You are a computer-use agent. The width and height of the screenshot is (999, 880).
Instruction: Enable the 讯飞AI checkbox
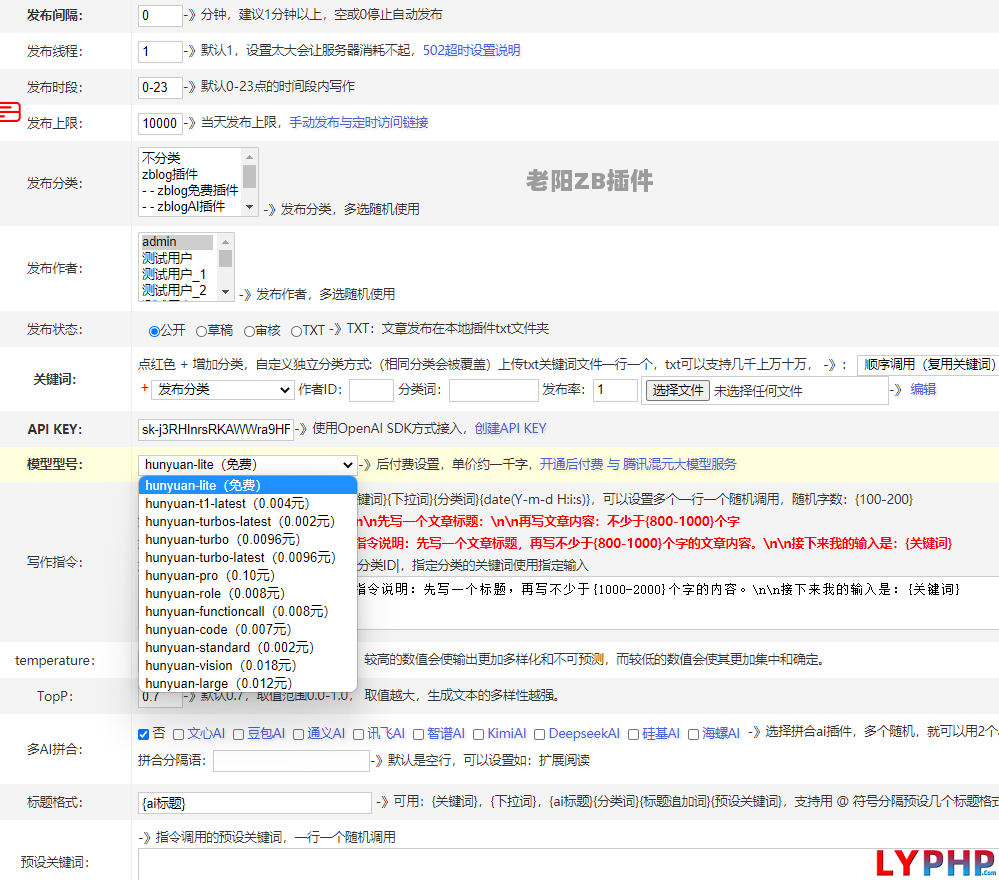(358, 734)
